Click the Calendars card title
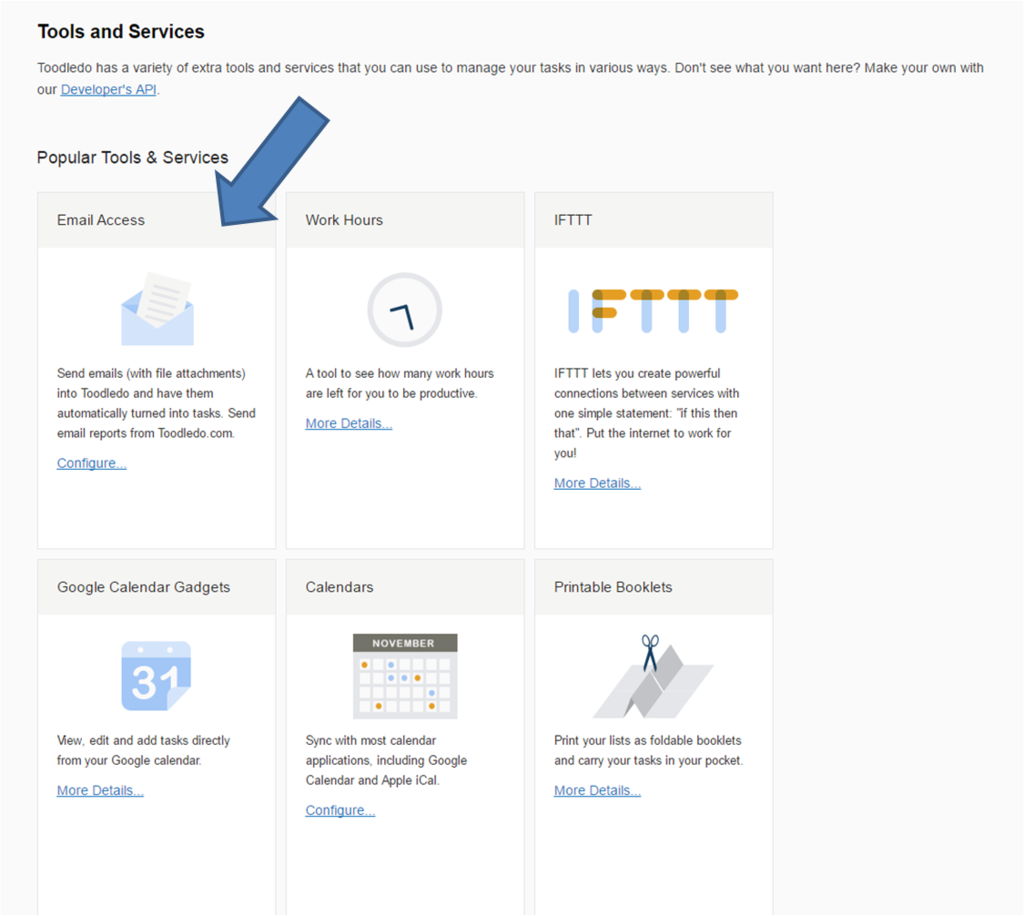This screenshot has width=1024, height=916. point(340,587)
